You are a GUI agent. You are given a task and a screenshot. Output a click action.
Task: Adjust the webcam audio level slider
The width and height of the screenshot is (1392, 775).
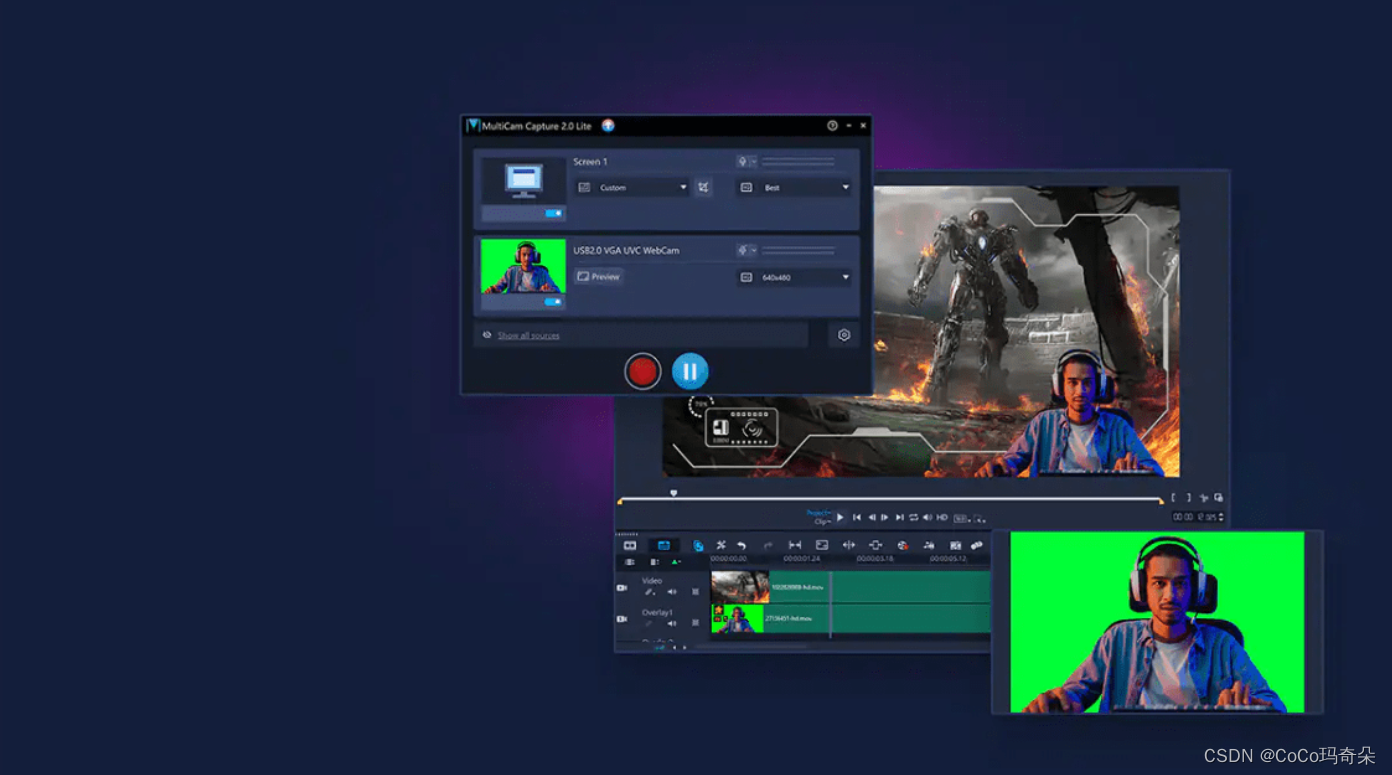tap(798, 250)
